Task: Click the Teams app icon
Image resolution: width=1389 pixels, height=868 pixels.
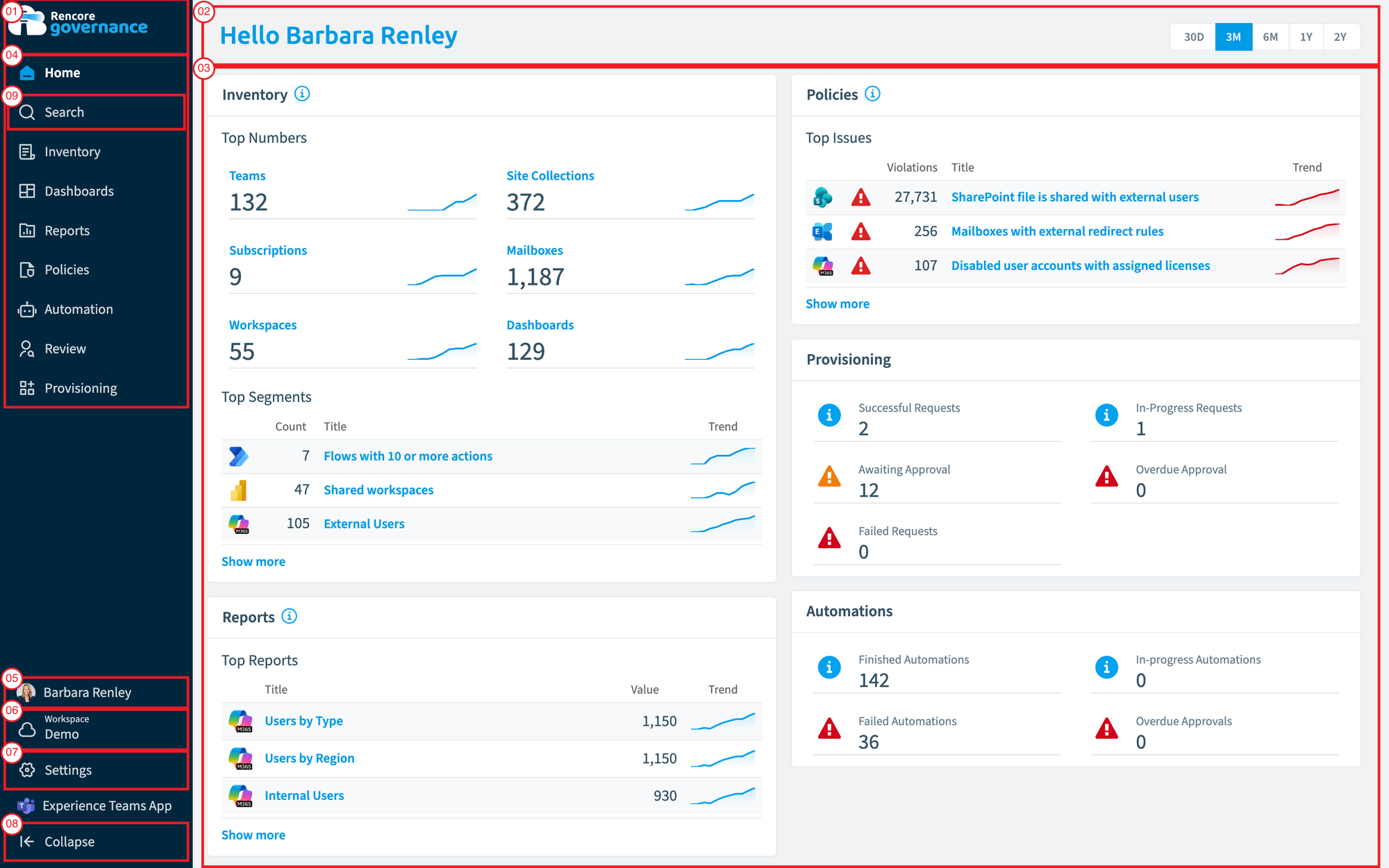Action: pos(26,806)
